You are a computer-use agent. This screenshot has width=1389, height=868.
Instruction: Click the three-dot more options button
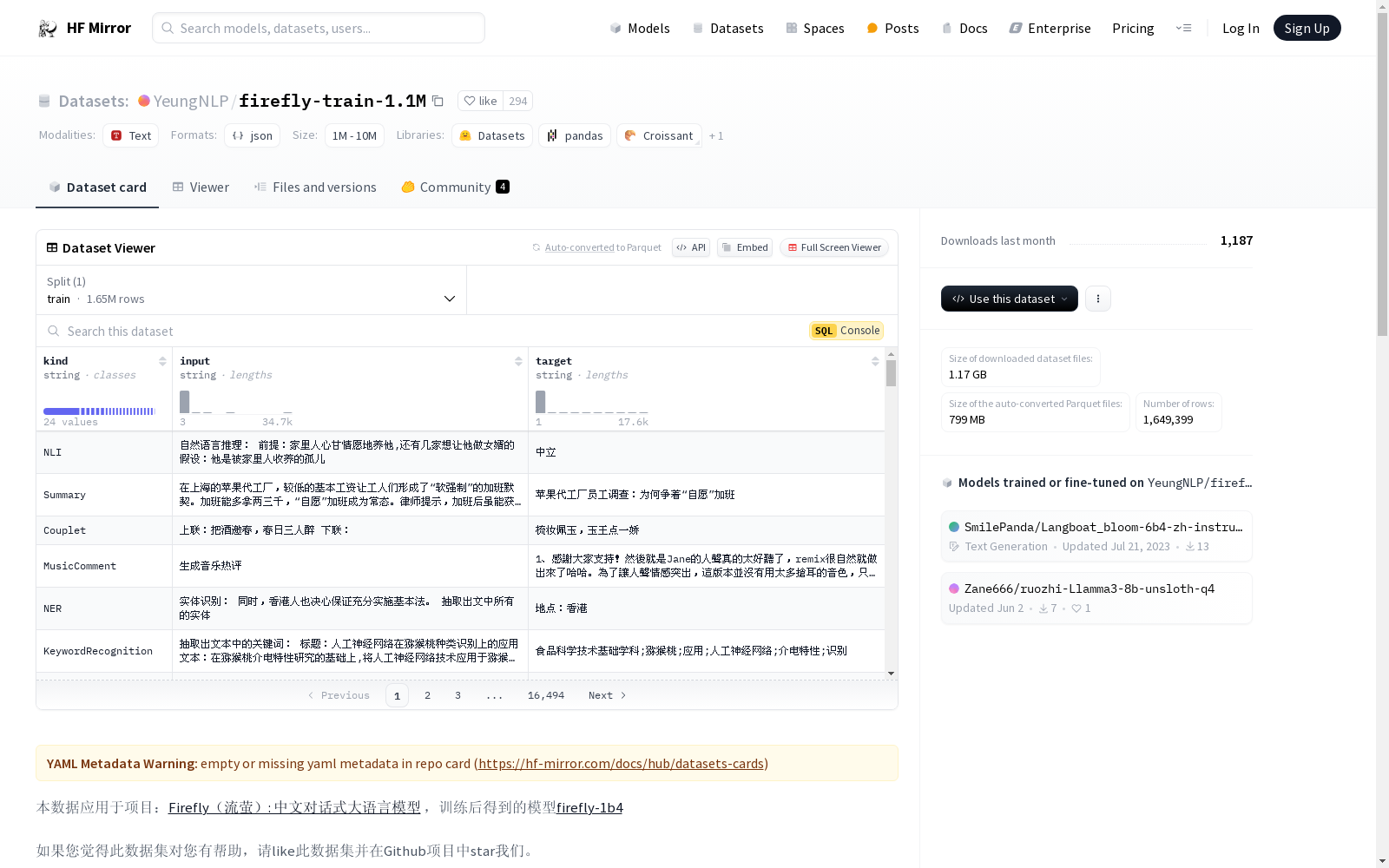click(x=1098, y=299)
